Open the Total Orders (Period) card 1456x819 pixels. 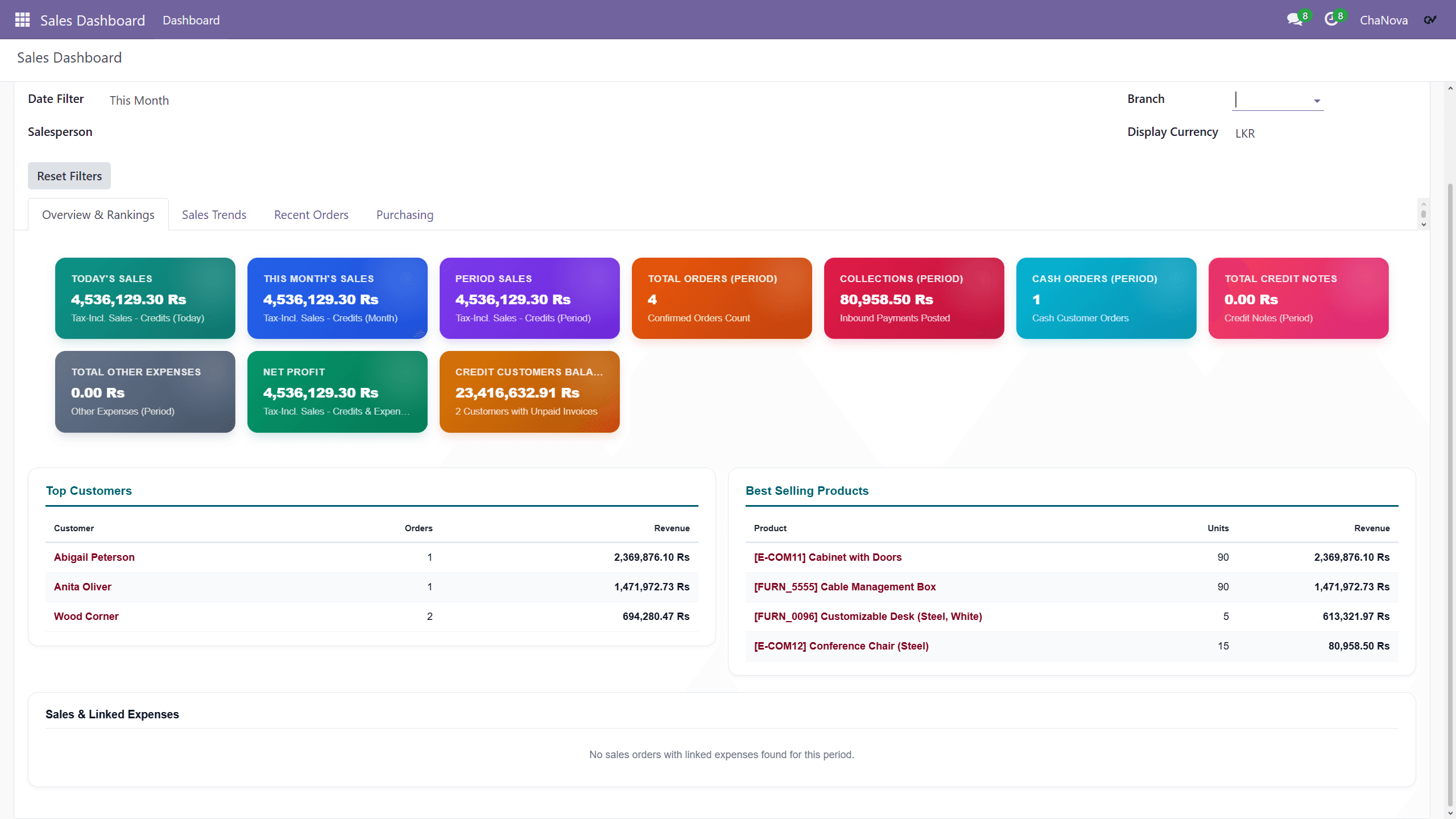click(722, 298)
